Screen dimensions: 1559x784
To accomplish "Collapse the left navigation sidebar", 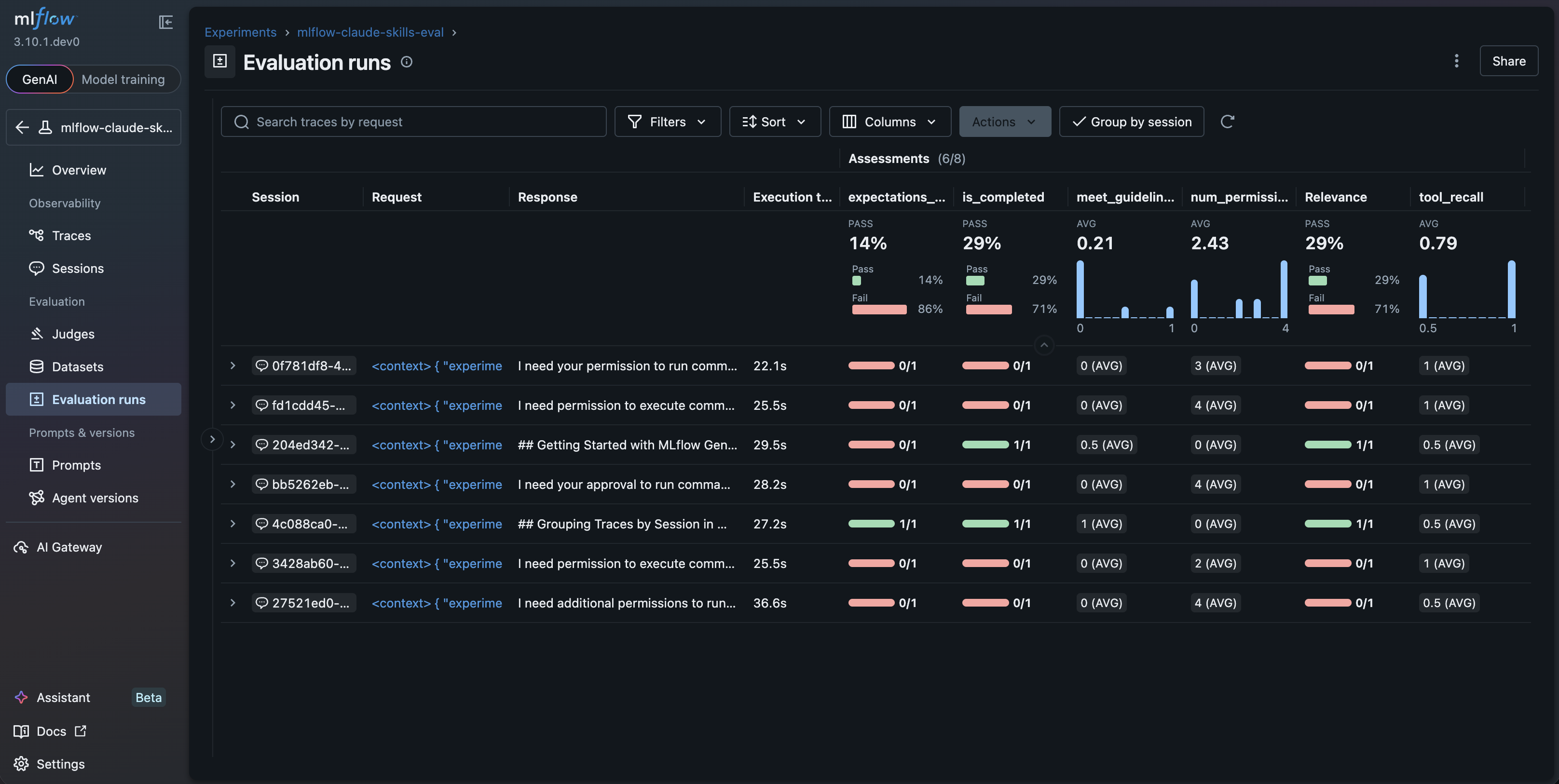I will point(165,22).
